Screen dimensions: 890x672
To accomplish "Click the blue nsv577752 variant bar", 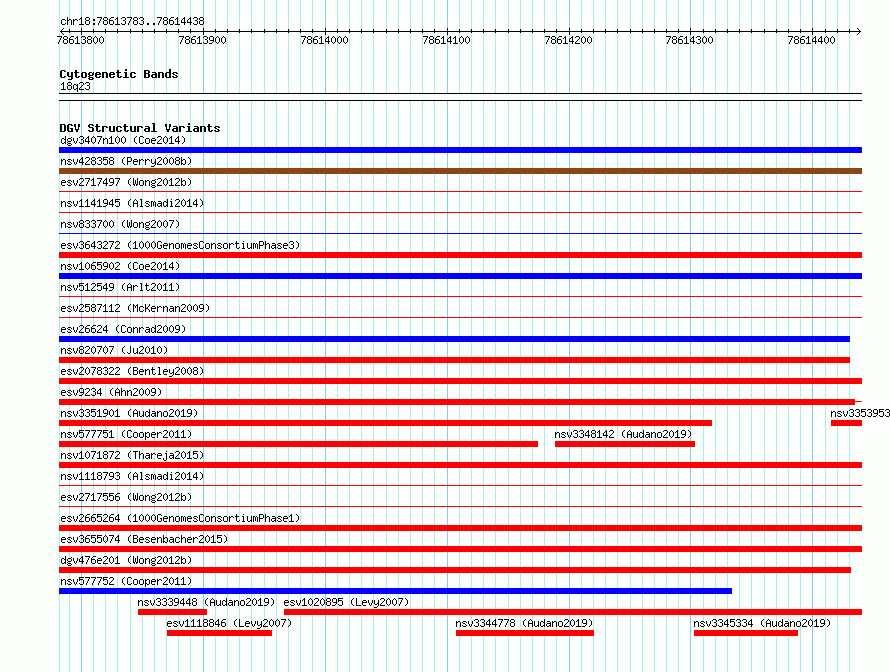I will [x=396, y=591].
